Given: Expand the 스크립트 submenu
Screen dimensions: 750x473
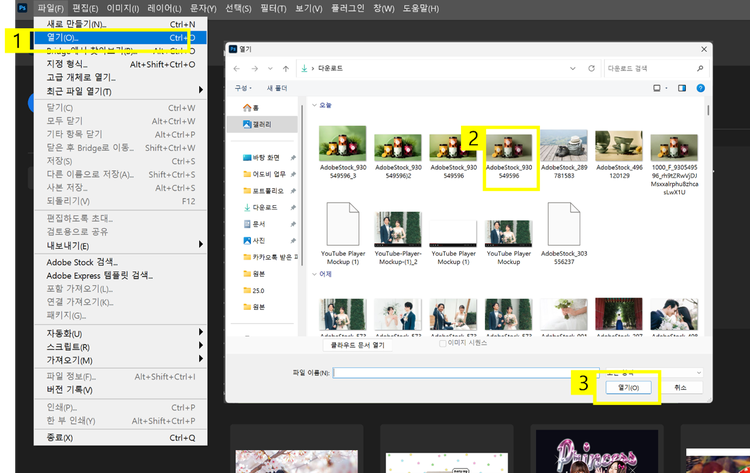Looking at the screenshot, I should pos(200,345).
